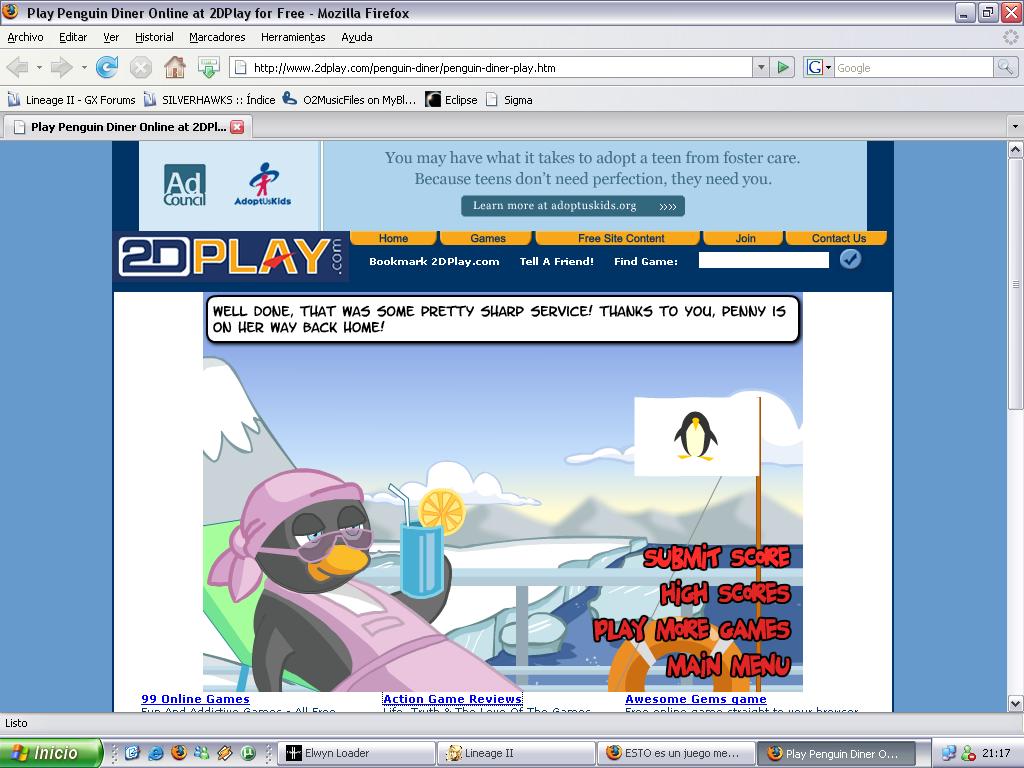
Task: Click the AdoptUsKids logo
Action: pyautogui.click(x=263, y=185)
